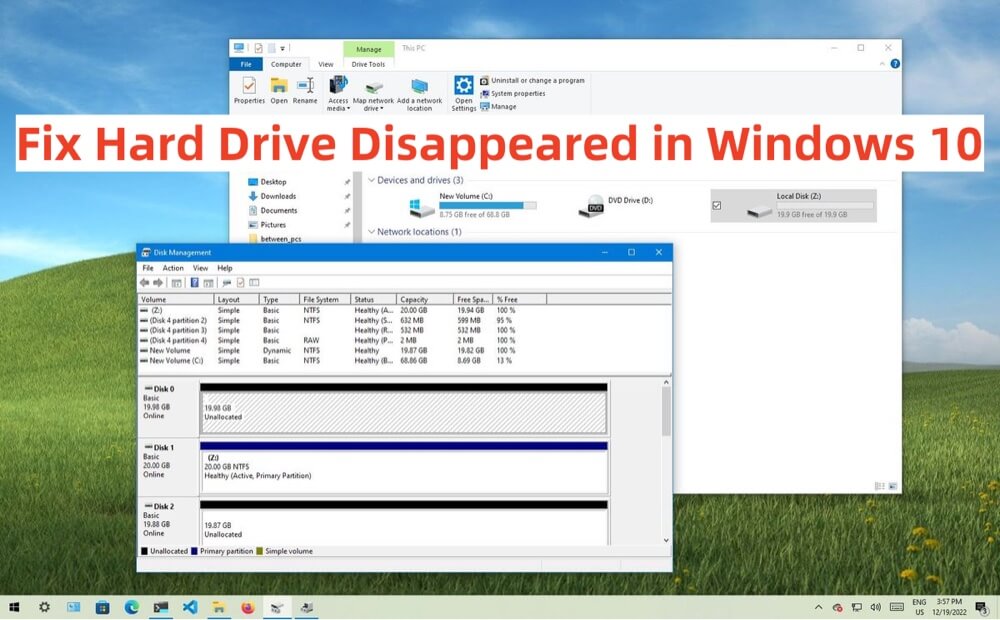The image size is (1000, 620).
Task: Click New Volume (C:) storage usage bar
Action: (x=487, y=205)
